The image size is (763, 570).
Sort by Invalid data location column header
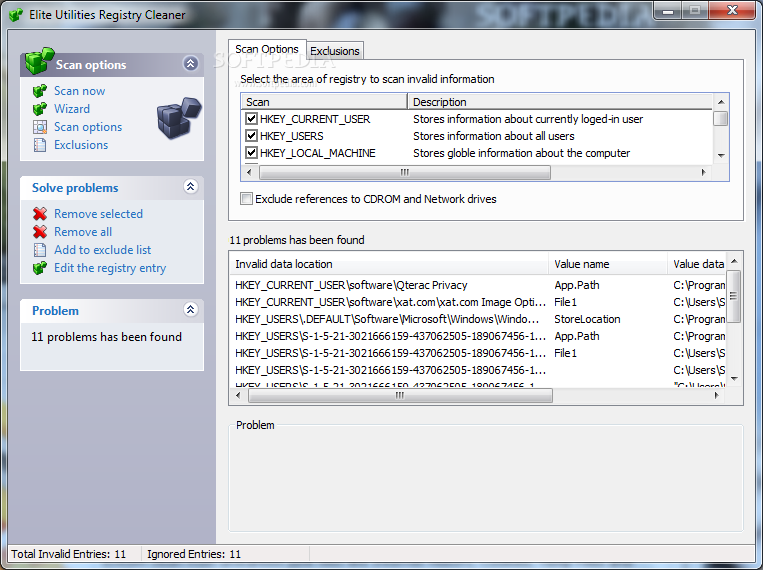point(389,264)
